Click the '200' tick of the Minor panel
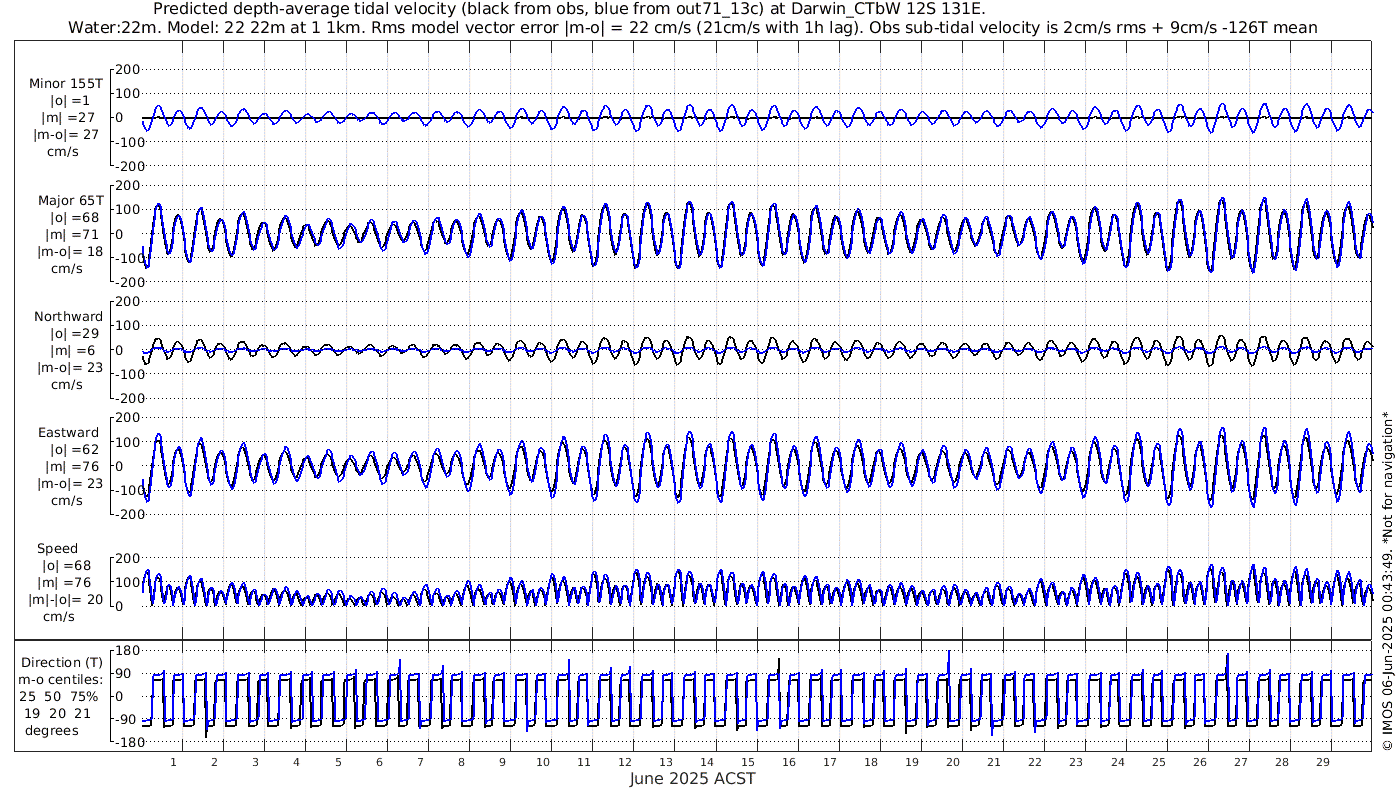Viewport: 1400px width, 800px height. (128, 69)
